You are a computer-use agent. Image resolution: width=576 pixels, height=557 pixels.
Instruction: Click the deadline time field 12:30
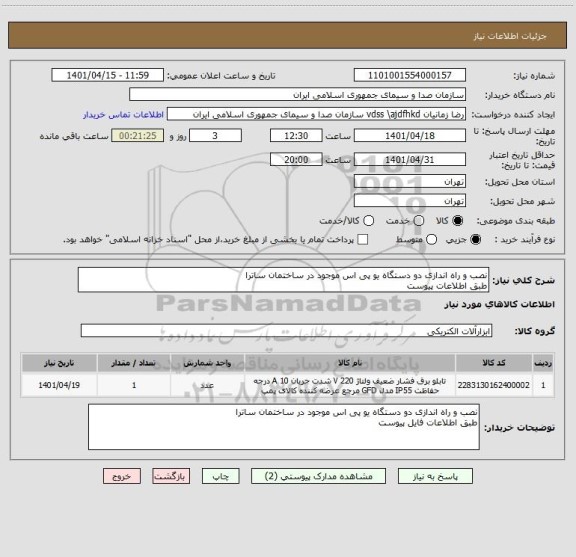[x=296, y=136]
